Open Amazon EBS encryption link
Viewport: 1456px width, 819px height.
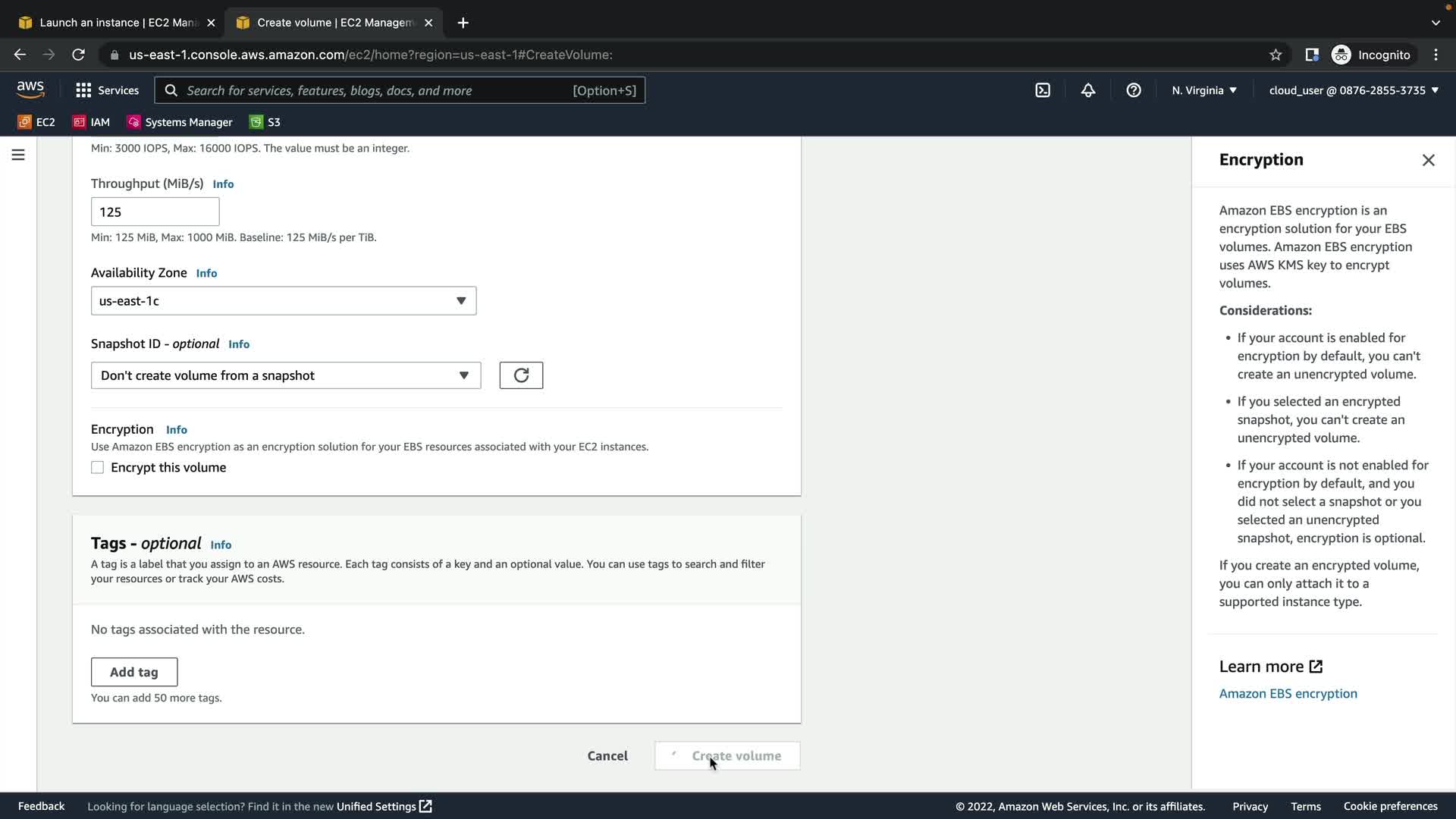point(1288,693)
